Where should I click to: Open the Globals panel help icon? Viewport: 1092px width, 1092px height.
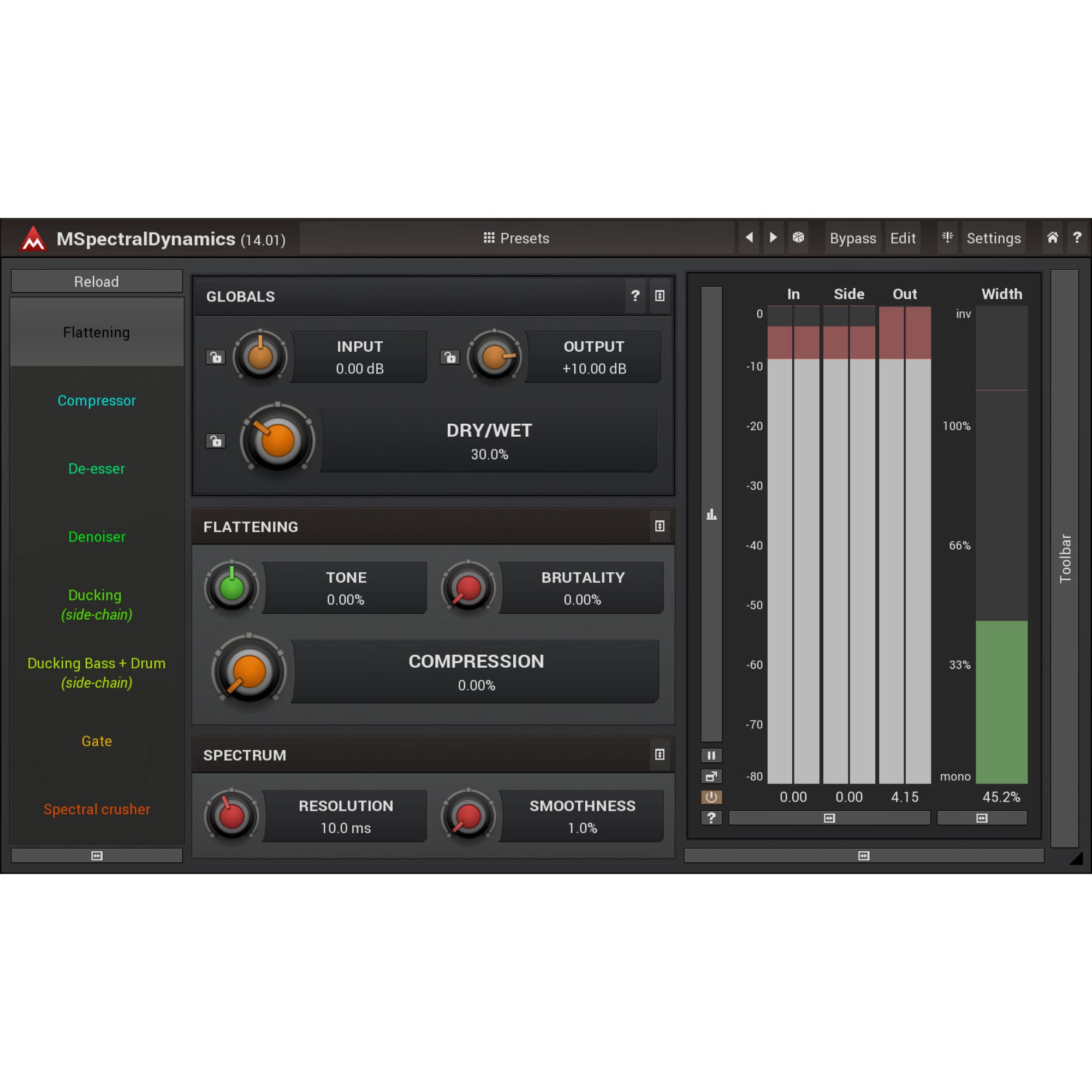click(636, 295)
